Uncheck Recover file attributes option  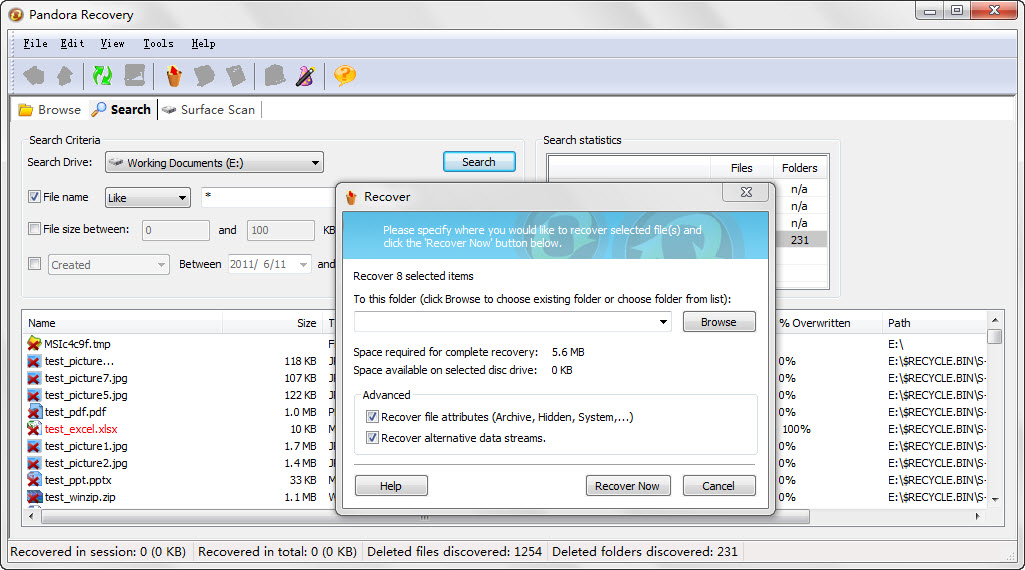click(372, 416)
